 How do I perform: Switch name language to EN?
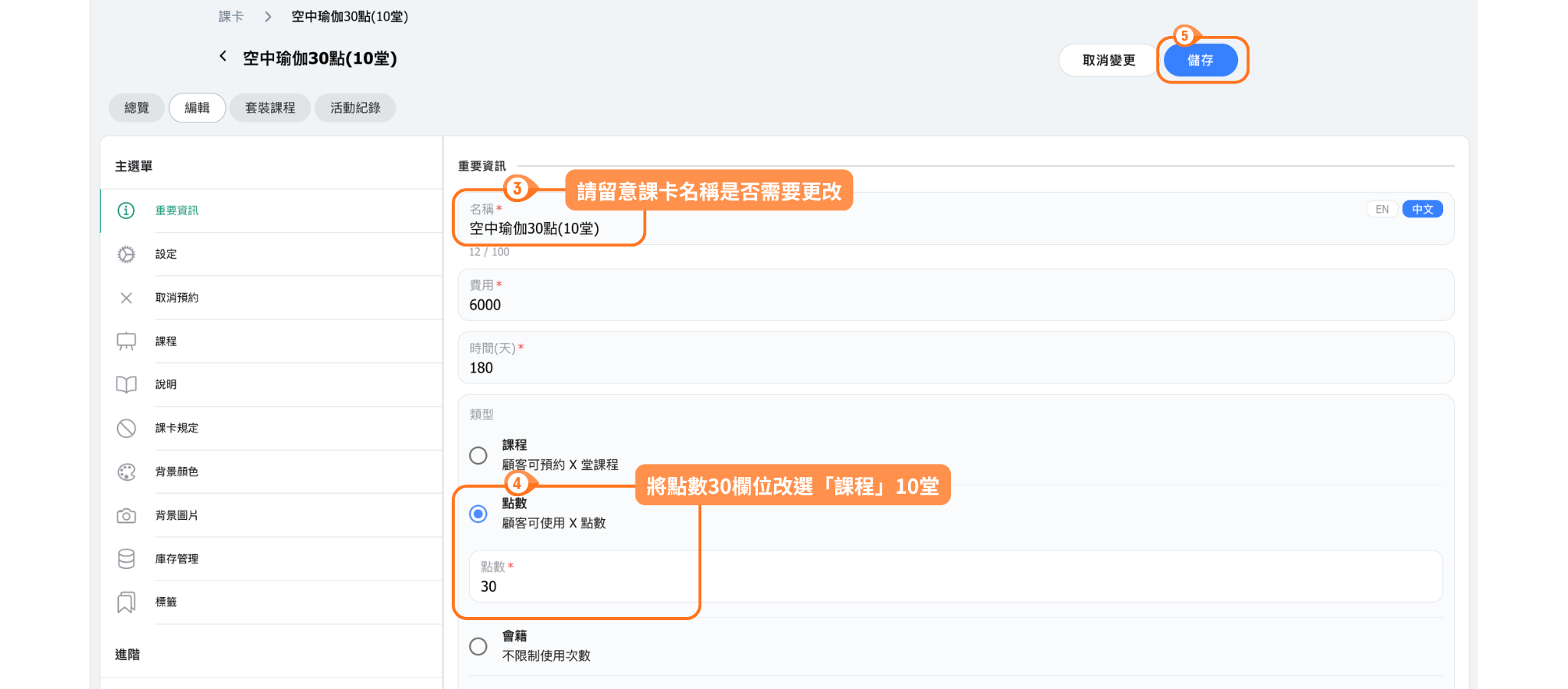click(1382, 209)
